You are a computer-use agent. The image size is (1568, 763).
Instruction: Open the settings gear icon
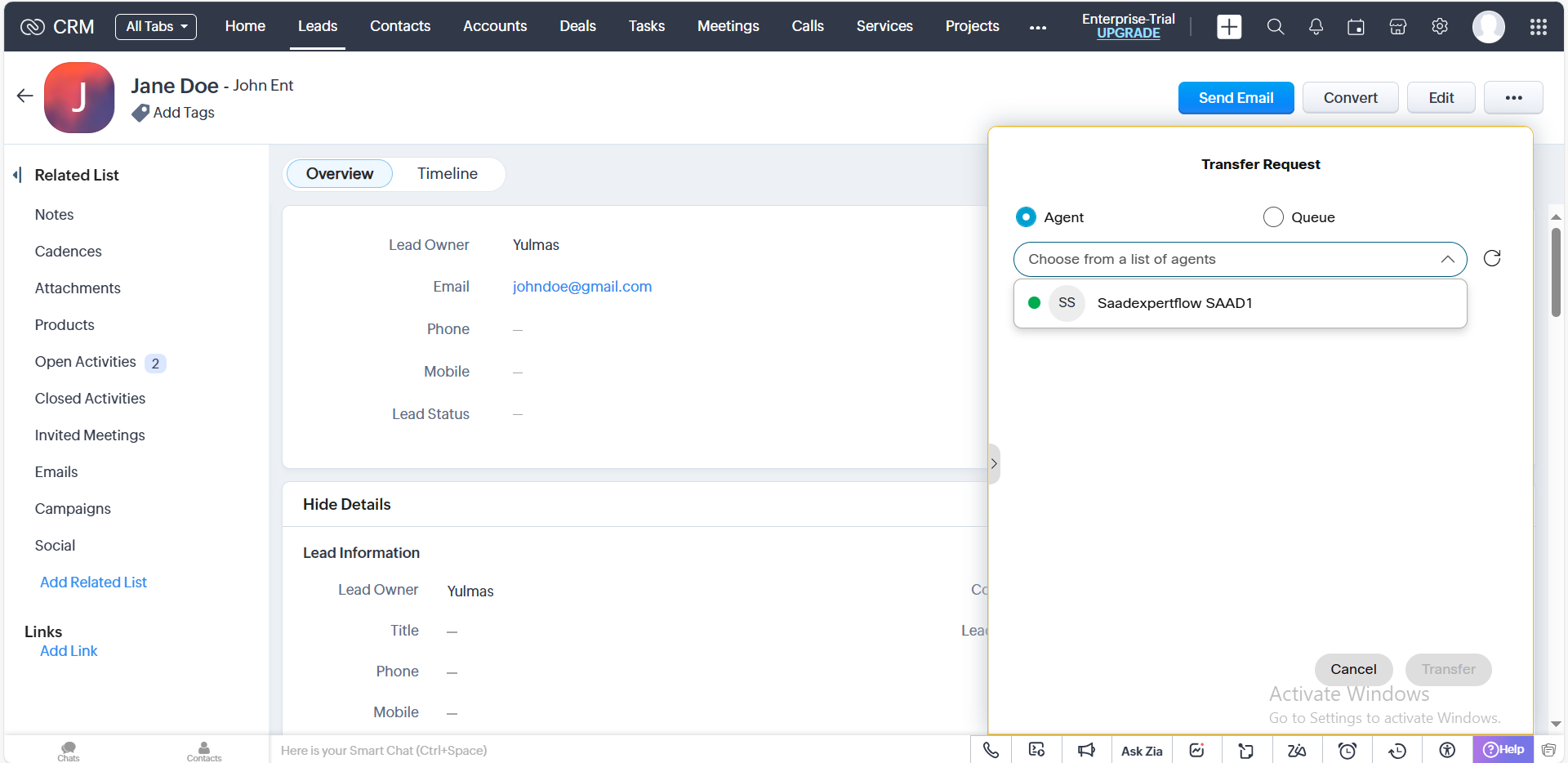point(1440,27)
